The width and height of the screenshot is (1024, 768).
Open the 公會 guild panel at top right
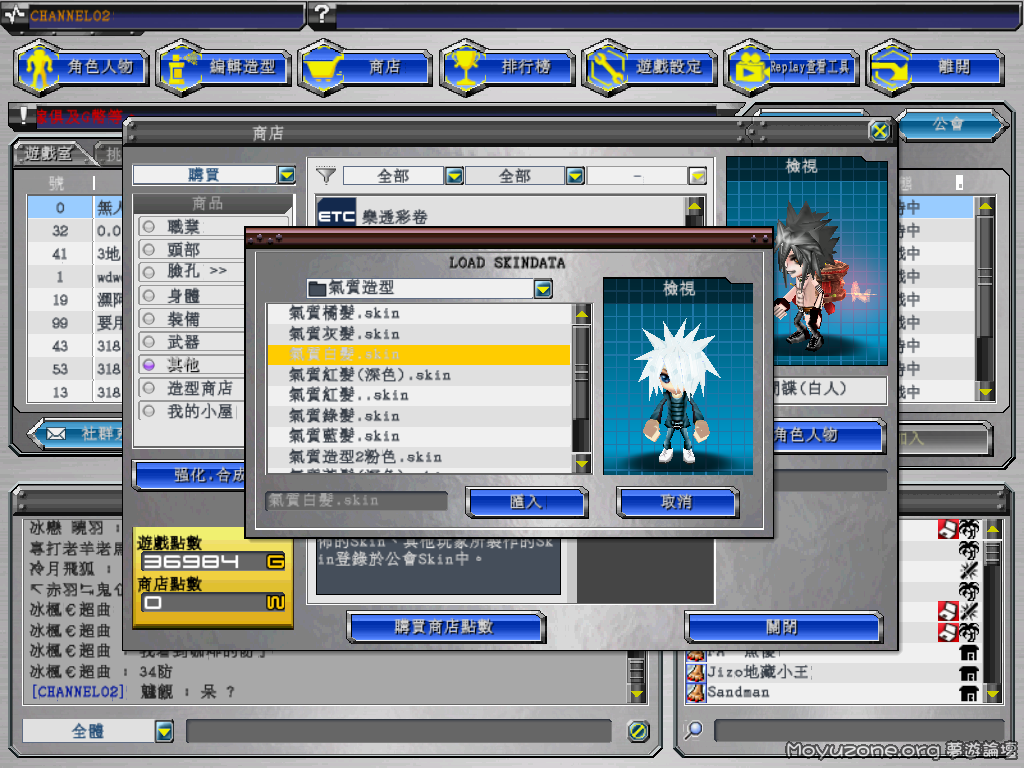coord(949,126)
